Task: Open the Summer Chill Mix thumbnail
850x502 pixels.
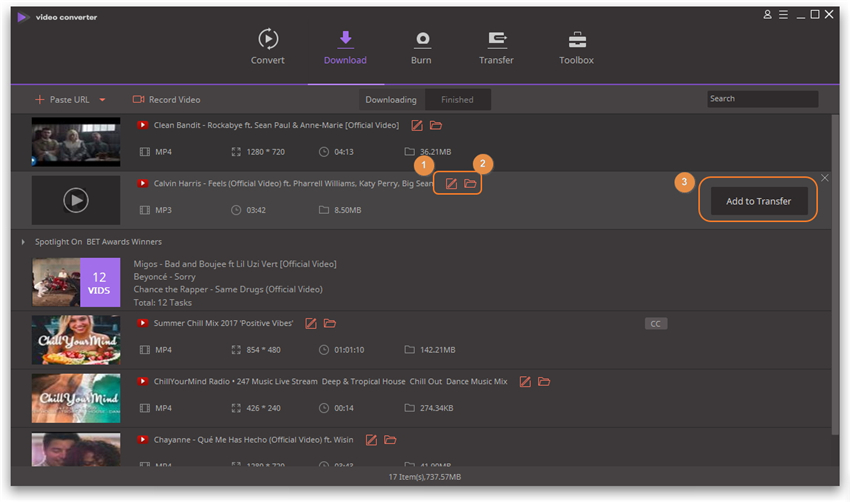Action: coord(76,340)
